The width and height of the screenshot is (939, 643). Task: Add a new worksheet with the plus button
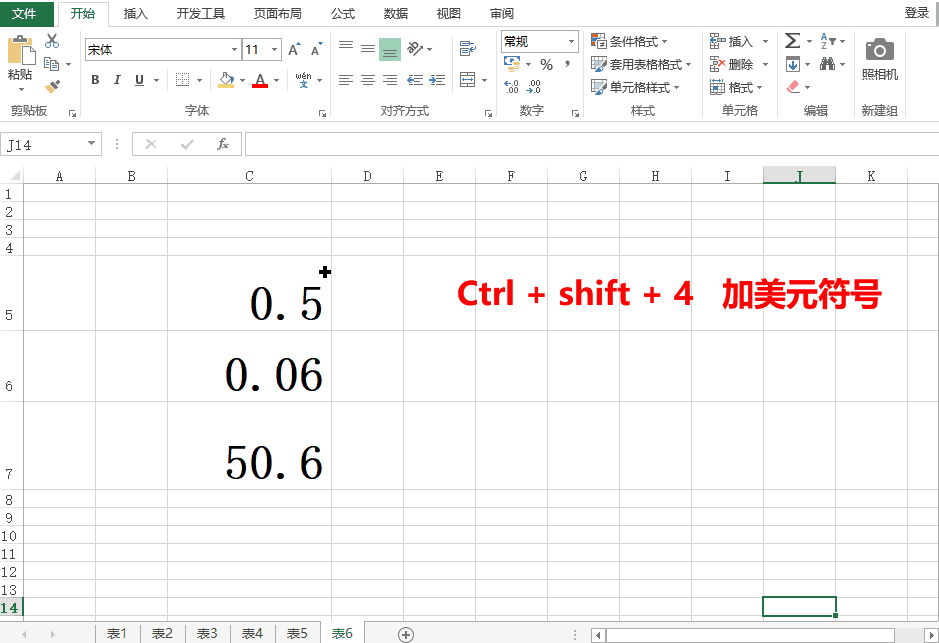click(x=404, y=634)
